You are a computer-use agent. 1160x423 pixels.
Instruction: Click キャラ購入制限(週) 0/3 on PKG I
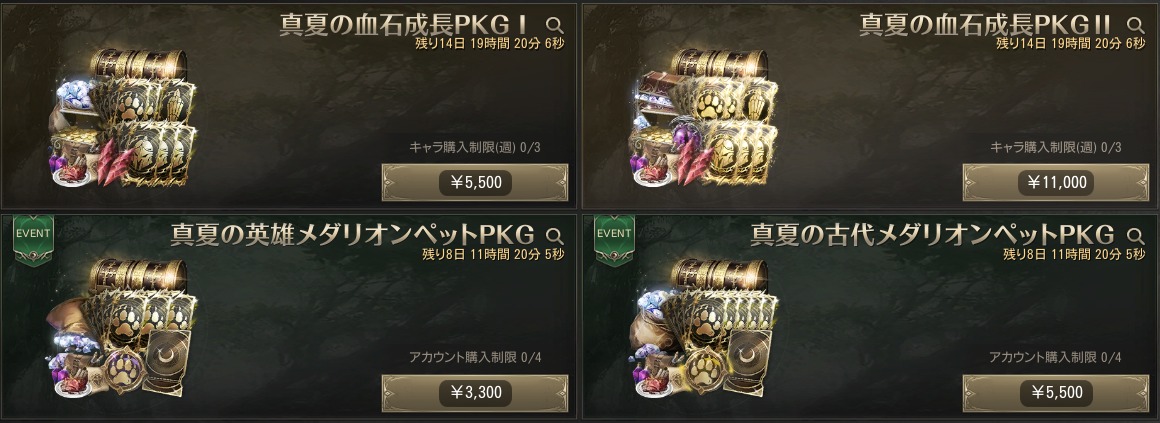coord(475,147)
